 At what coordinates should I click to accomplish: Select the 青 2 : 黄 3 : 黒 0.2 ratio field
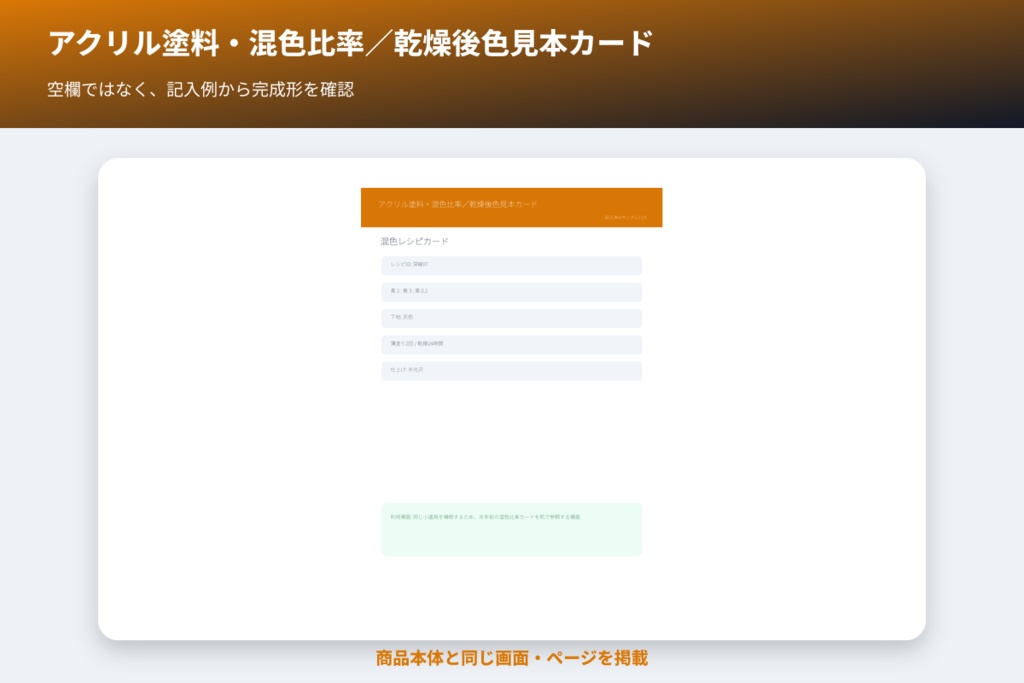[x=511, y=291]
